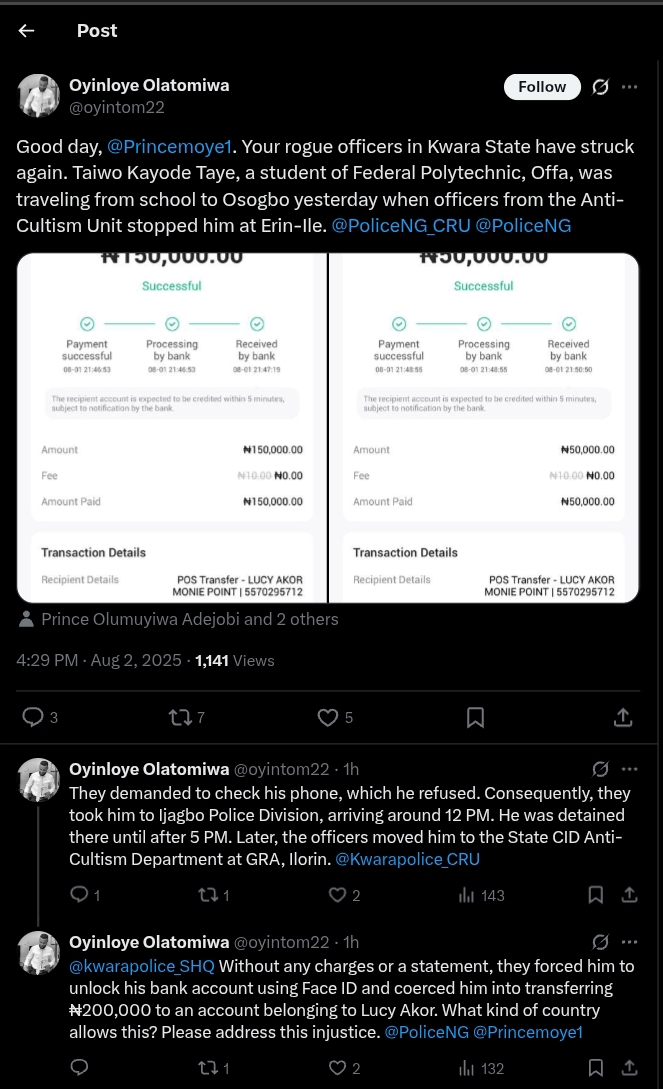Bookmark the main post
Screen dimensions: 663x1089
[x=476, y=717]
